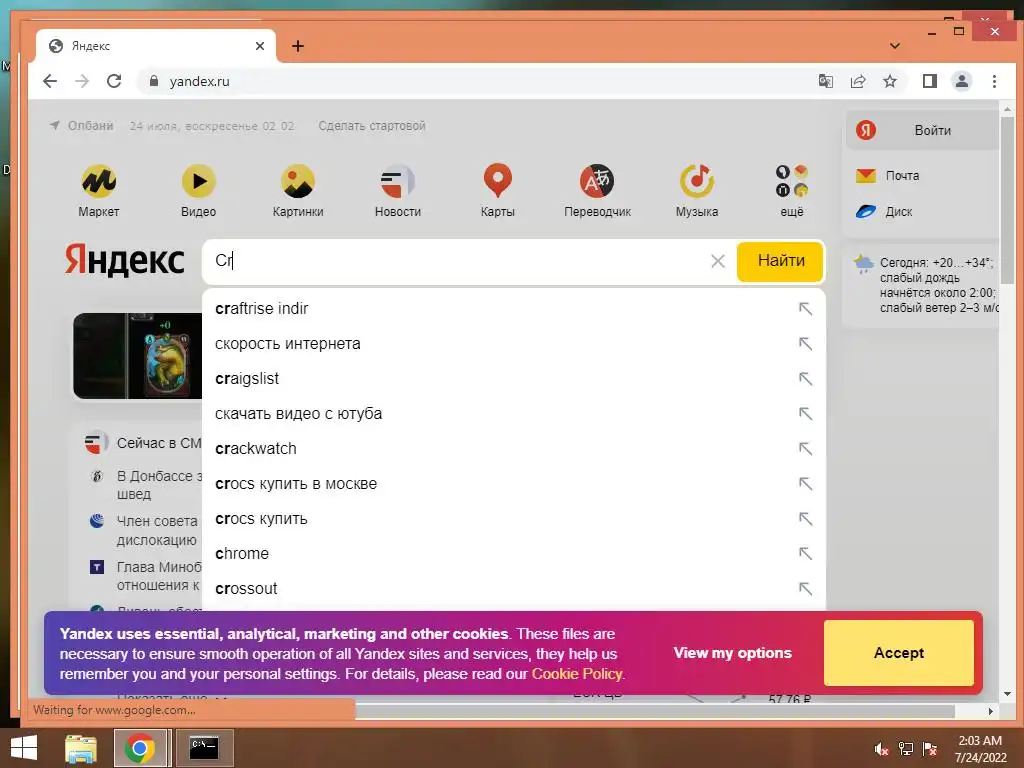Click the share page icon
The width and height of the screenshot is (1024, 768).
pyautogui.click(x=857, y=81)
